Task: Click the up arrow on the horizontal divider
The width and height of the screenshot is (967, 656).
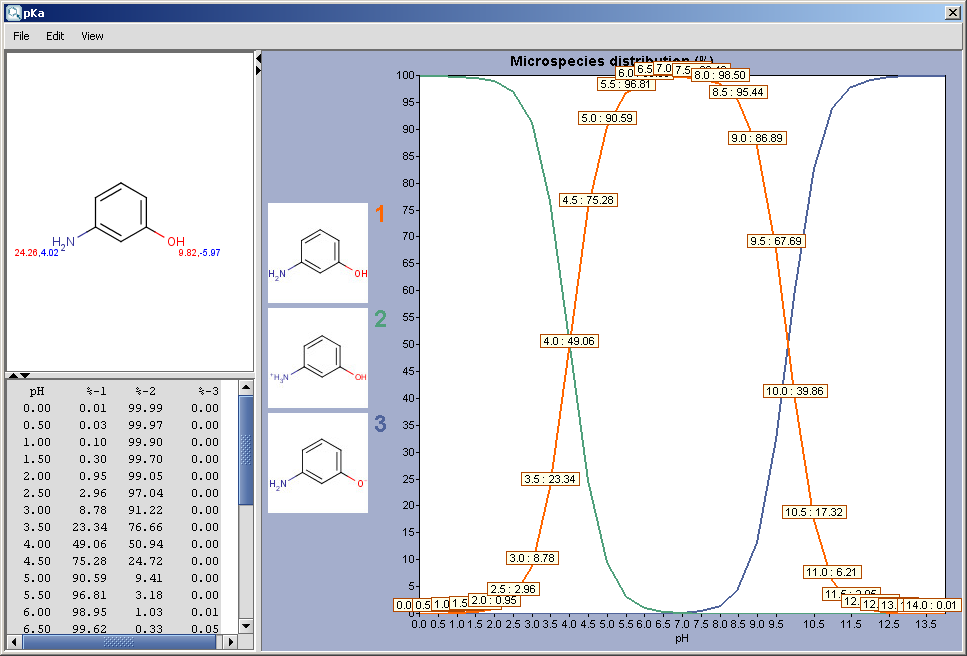Action: pos(13,376)
